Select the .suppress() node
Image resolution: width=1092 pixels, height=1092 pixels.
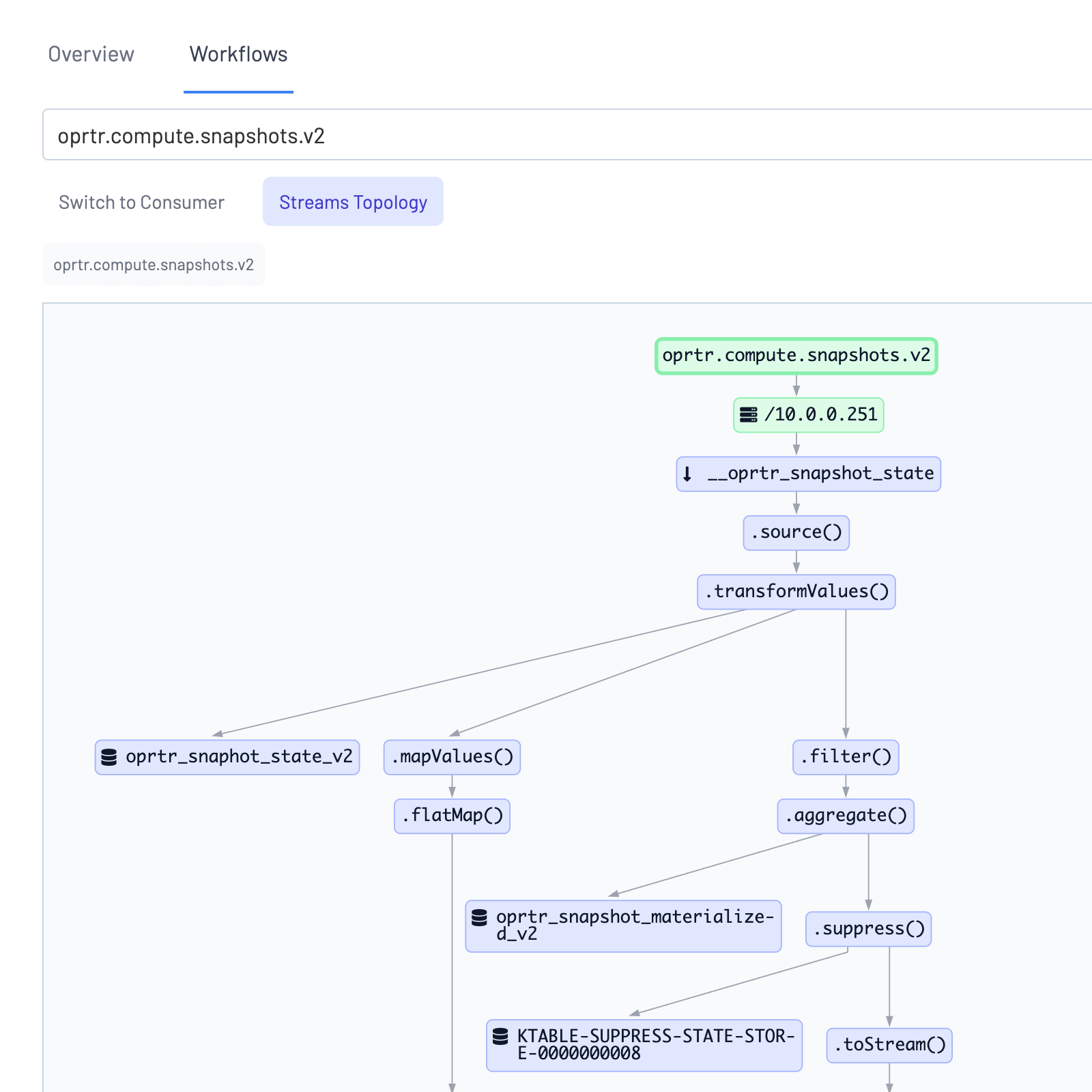click(868, 929)
